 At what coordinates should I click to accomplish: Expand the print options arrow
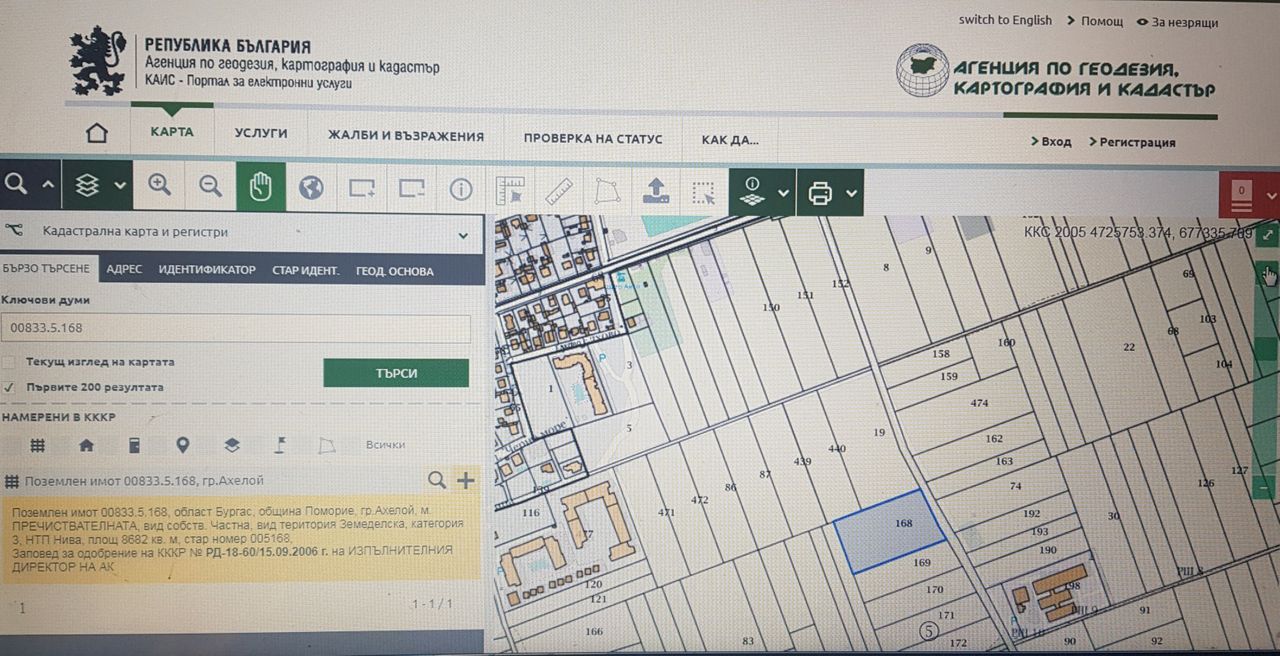coord(851,193)
